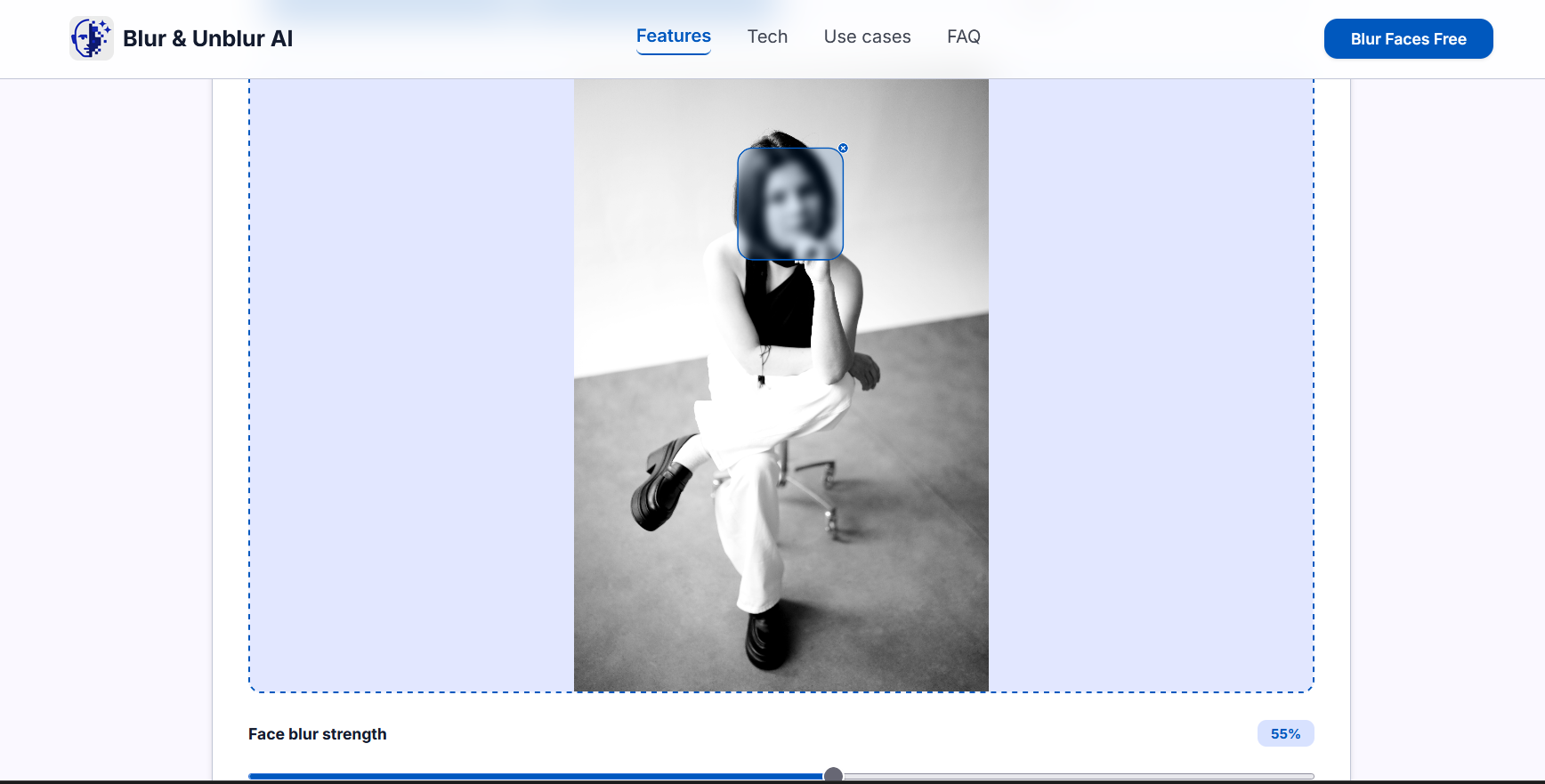
Task: Click the Face blur strength slider handle
Action: point(833,776)
